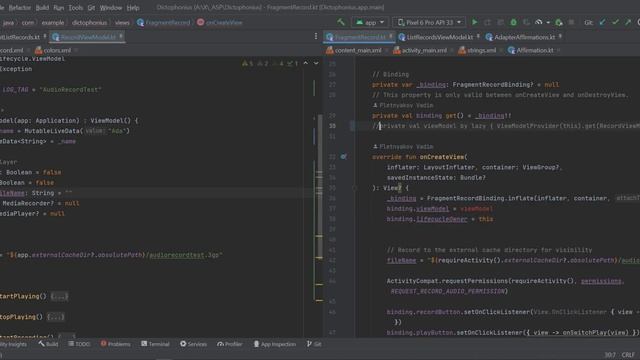Switch to AdapterAffirmations.kt tab

pyautogui.click(x=524, y=37)
